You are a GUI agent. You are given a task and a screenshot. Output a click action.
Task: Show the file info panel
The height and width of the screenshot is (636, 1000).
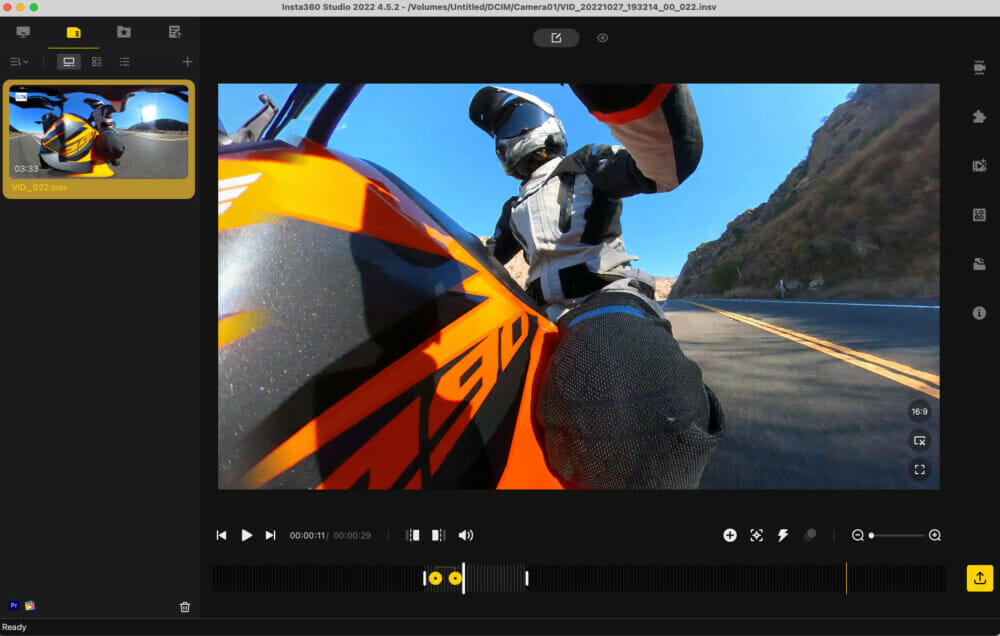[x=979, y=313]
